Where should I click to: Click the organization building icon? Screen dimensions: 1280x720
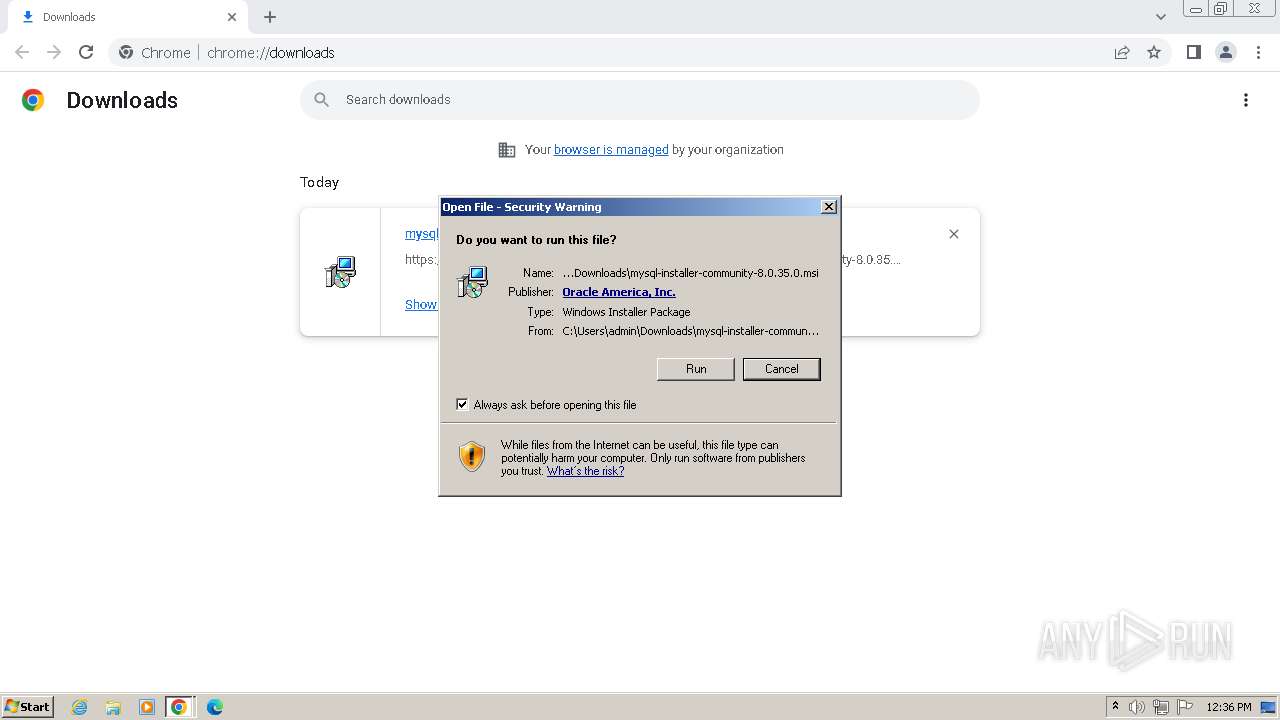pyautogui.click(x=507, y=150)
